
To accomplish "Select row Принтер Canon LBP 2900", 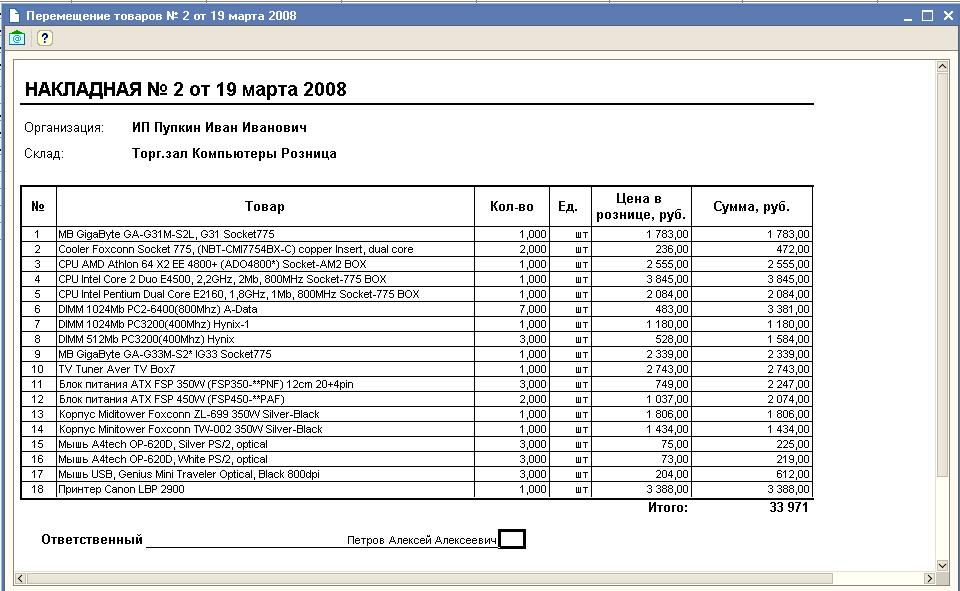I will [x=416, y=489].
